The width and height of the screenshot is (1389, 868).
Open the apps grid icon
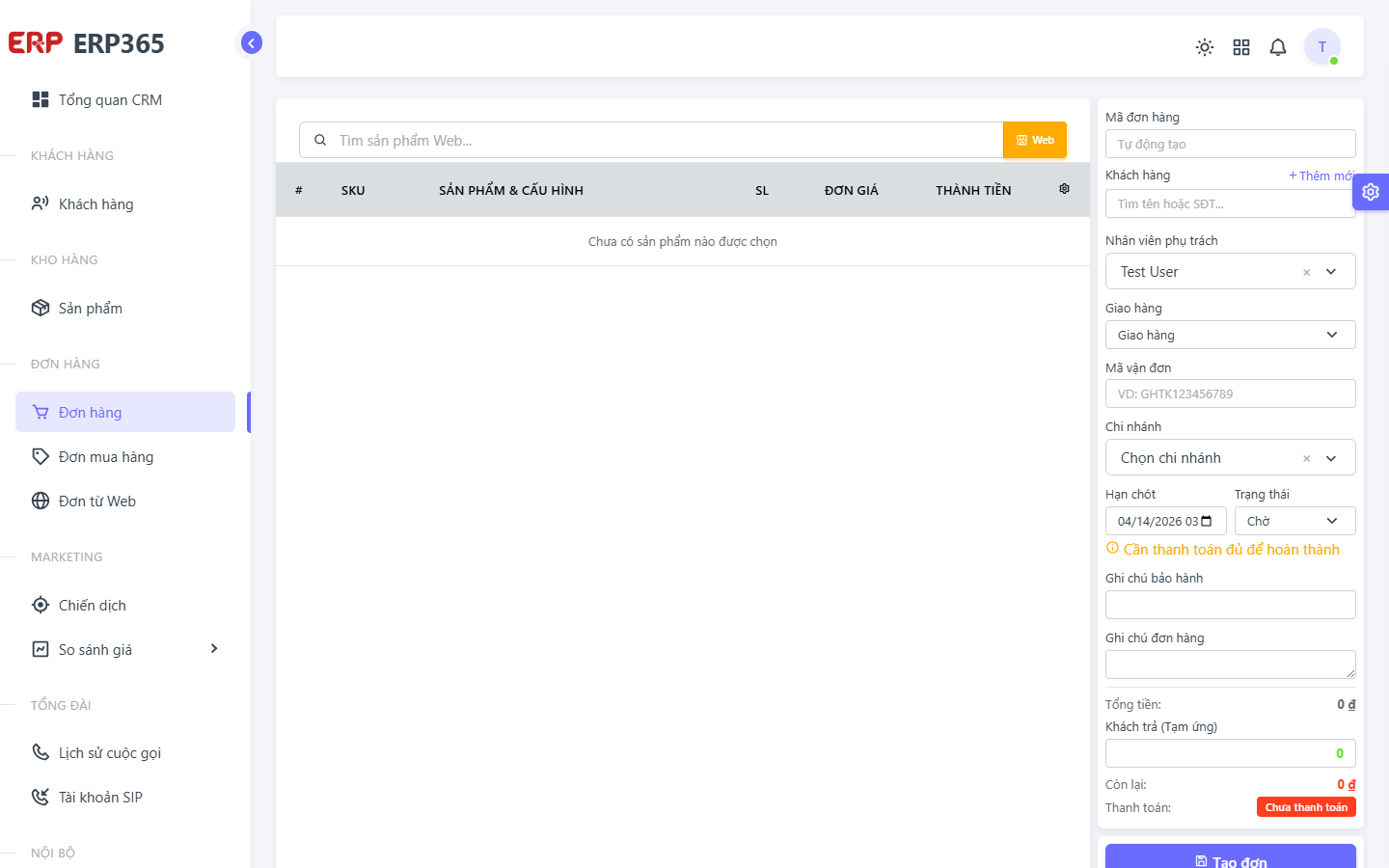(x=1241, y=47)
